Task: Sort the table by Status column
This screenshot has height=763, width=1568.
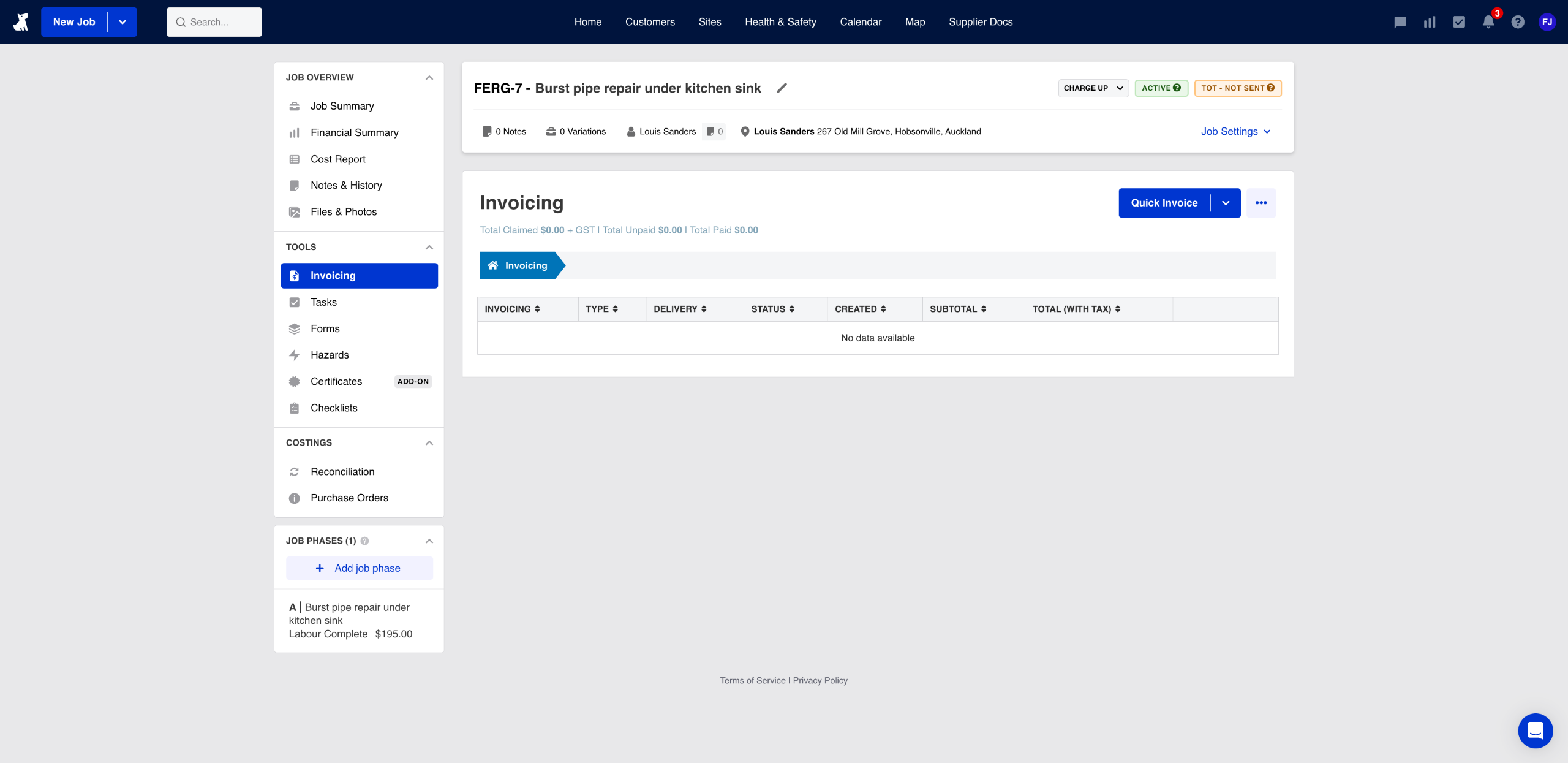Action: (x=772, y=309)
